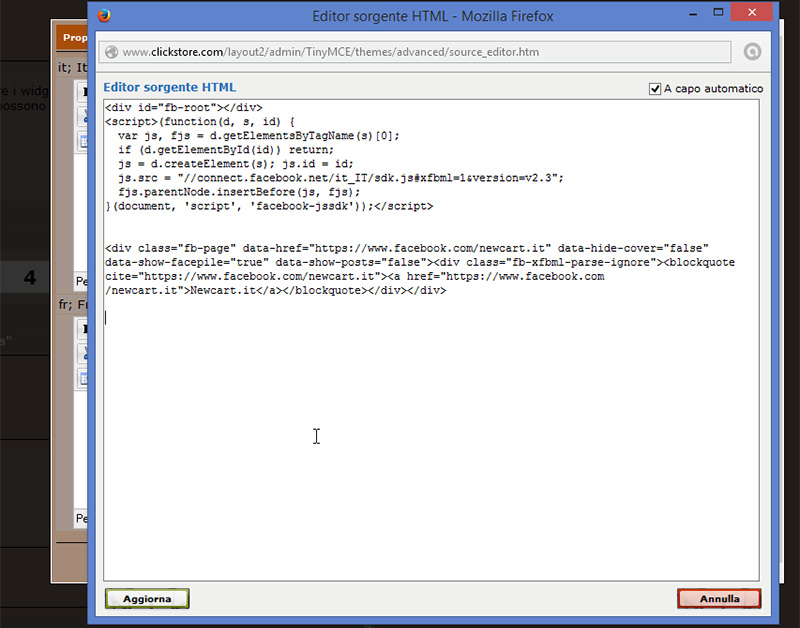Image resolution: width=800 pixels, height=628 pixels.
Task: Click the window title 'Editor sorgente HTML - Mozilla Firefox'
Action: [x=433, y=16]
